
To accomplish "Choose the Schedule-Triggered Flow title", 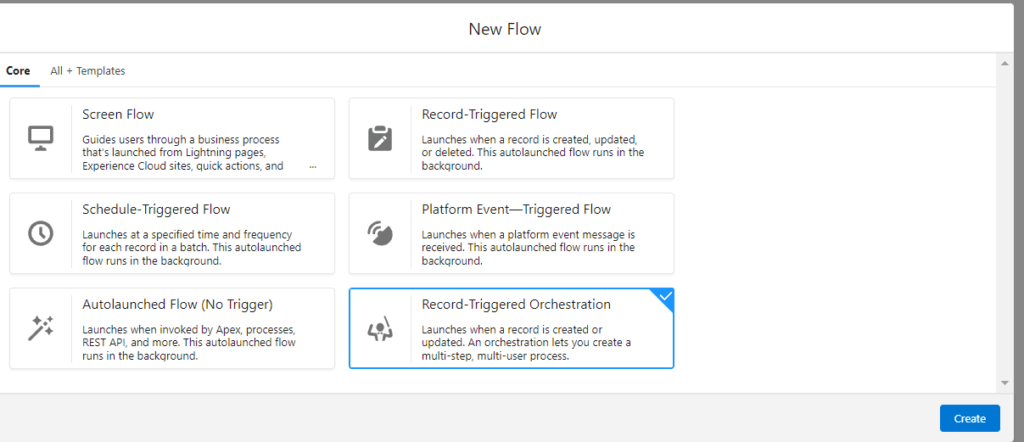I will [156, 210].
